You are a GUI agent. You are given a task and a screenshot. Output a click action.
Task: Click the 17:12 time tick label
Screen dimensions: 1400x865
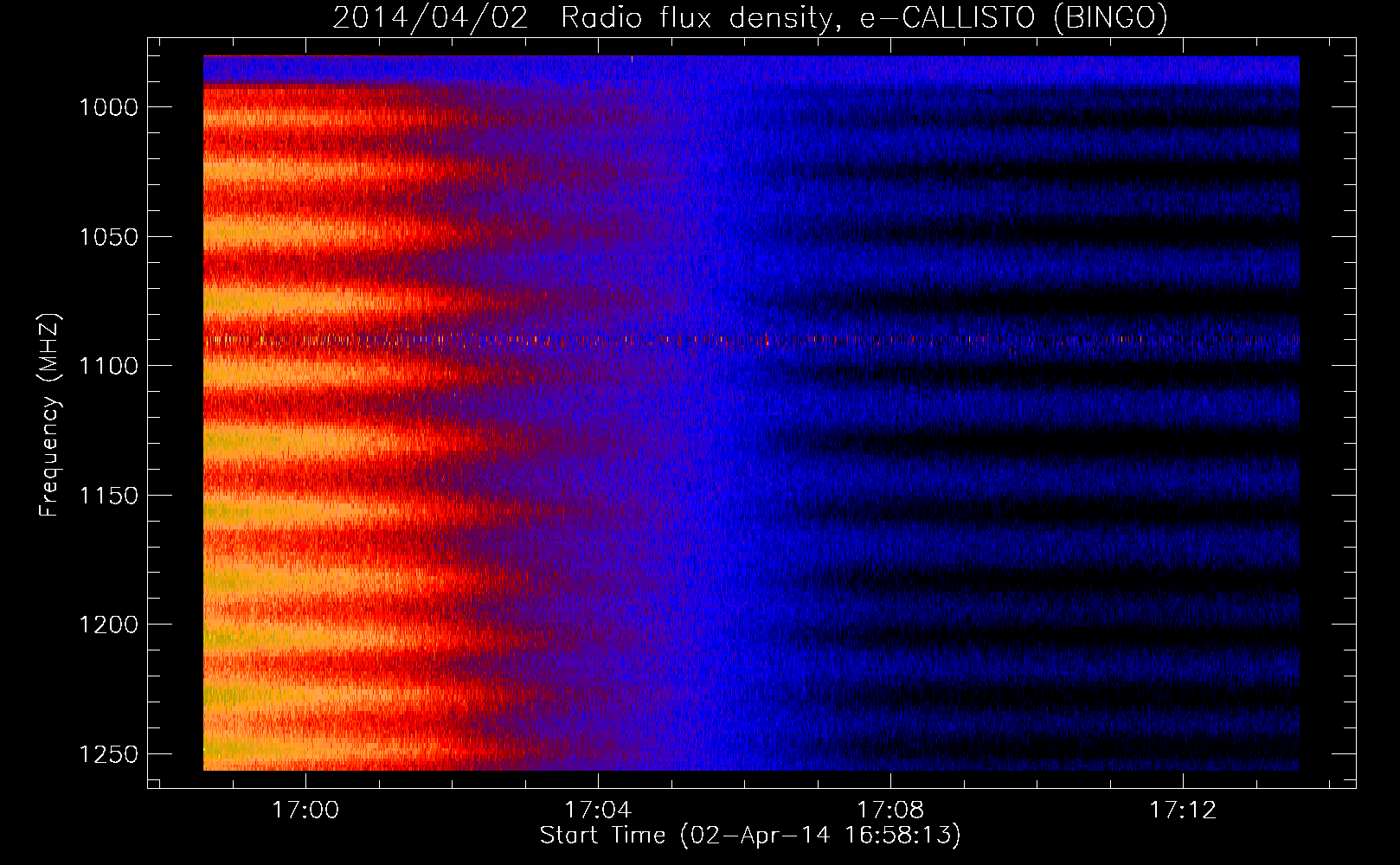[x=1183, y=811]
